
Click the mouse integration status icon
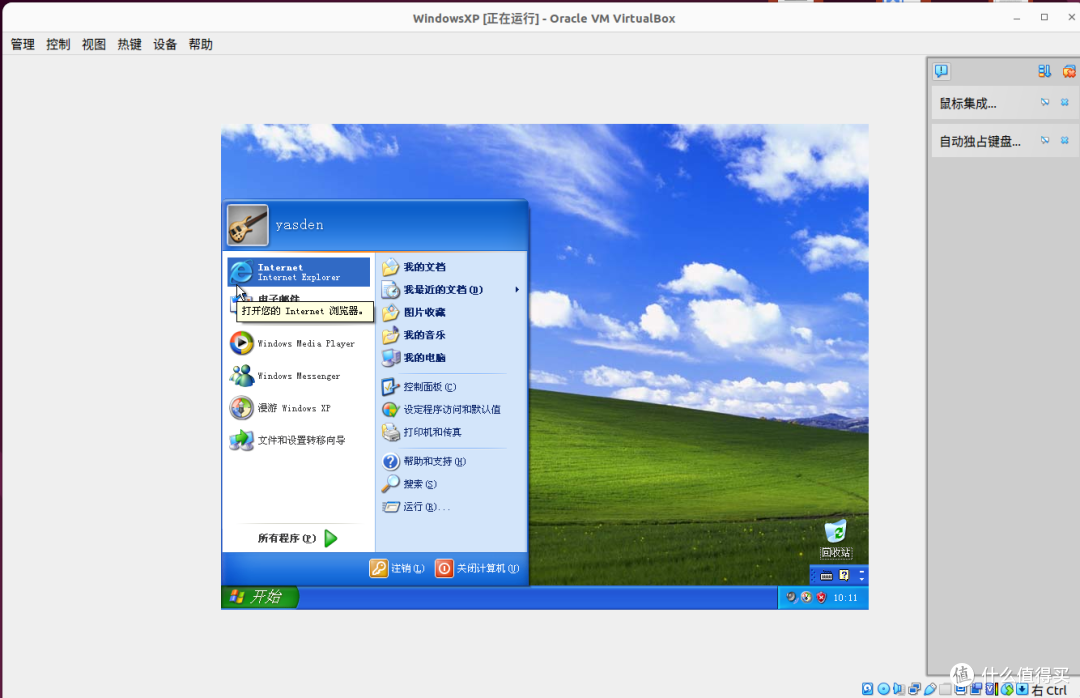1007,688
